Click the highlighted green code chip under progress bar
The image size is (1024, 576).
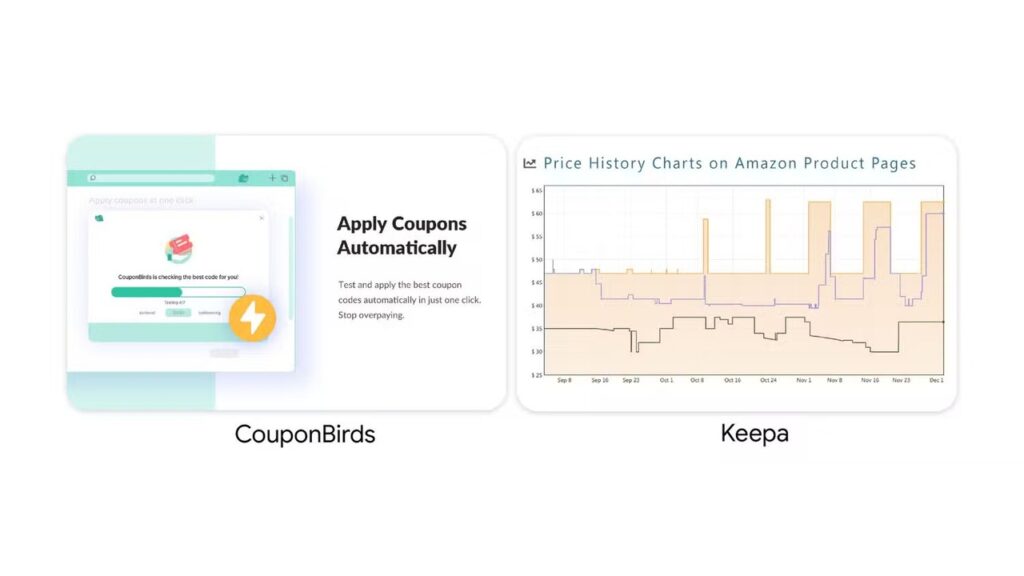point(178,313)
